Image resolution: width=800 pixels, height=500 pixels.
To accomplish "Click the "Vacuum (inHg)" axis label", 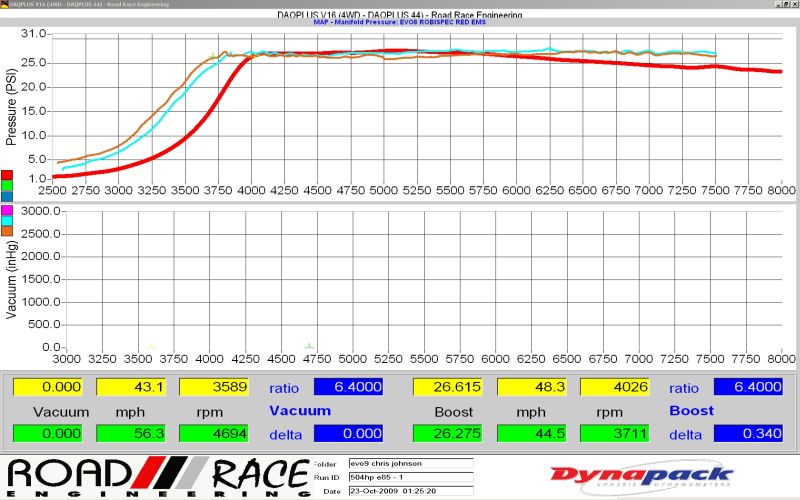I will pos(11,280).
